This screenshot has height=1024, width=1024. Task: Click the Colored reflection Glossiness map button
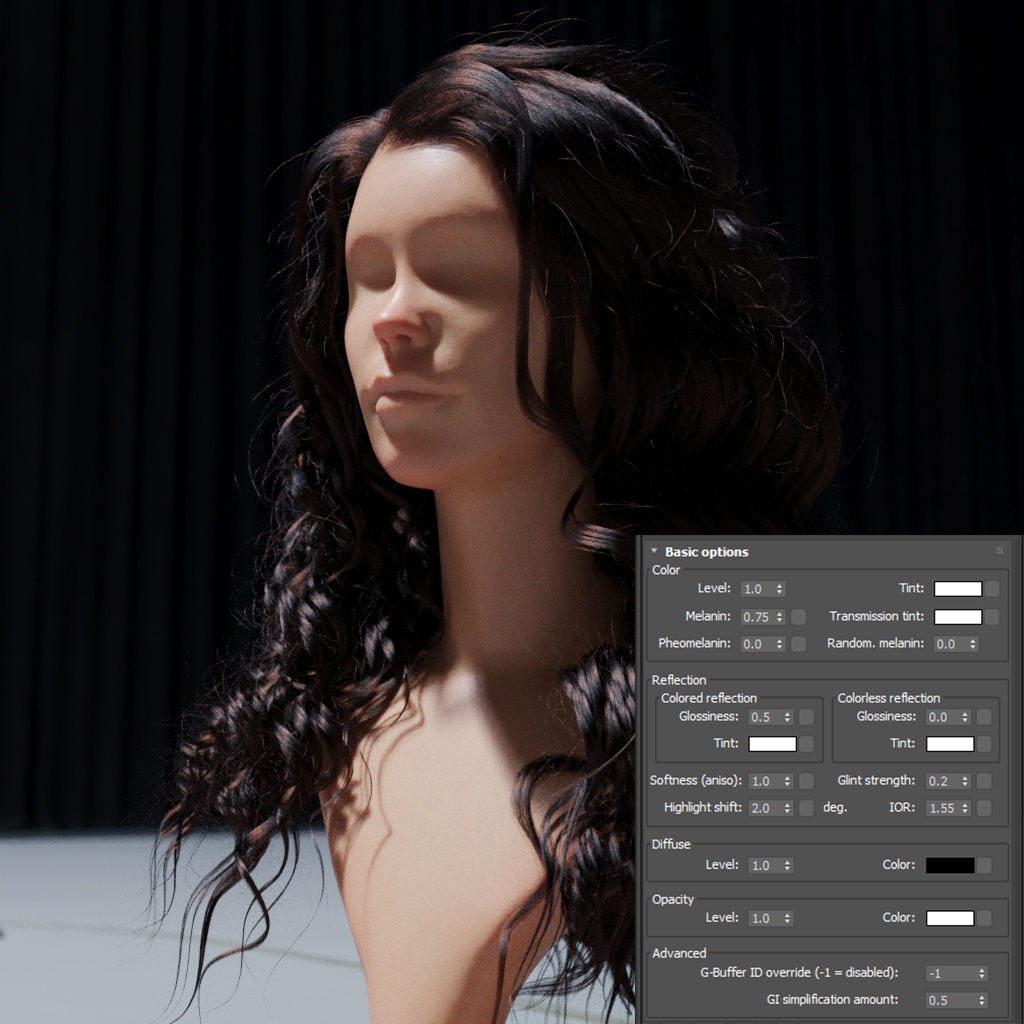click(x=807, y=717)
